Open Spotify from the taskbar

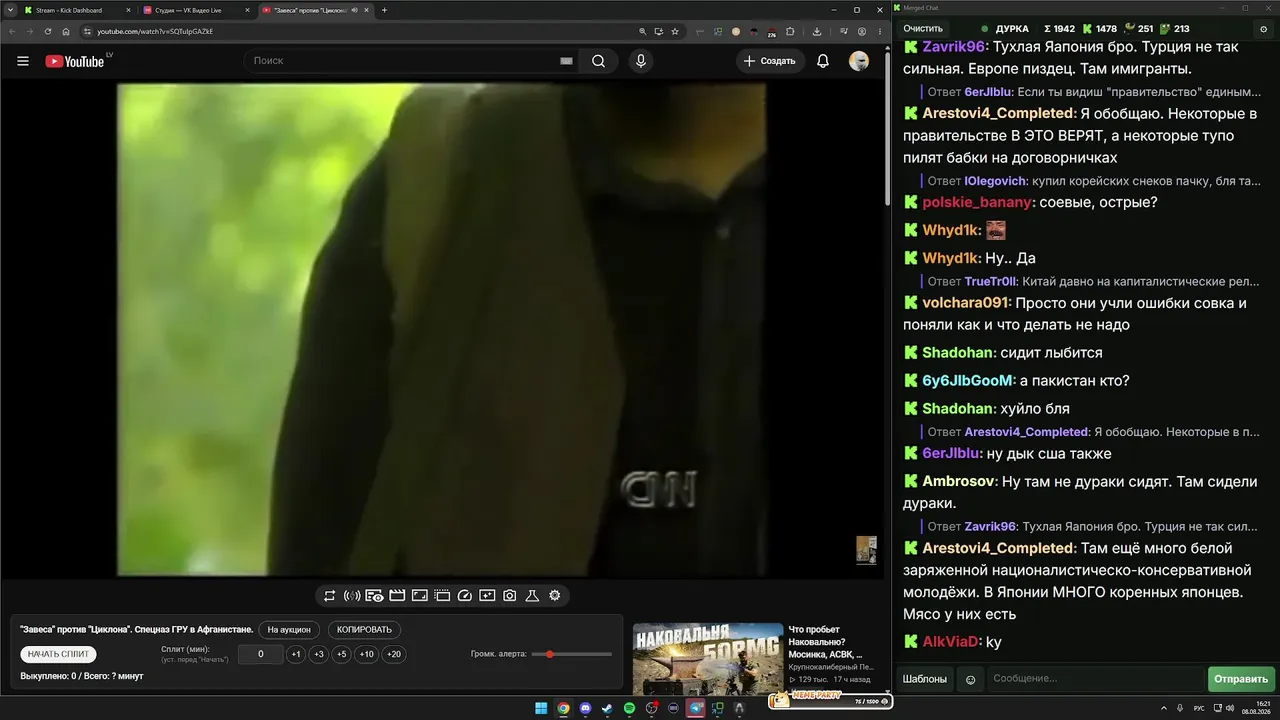(629, 708)
